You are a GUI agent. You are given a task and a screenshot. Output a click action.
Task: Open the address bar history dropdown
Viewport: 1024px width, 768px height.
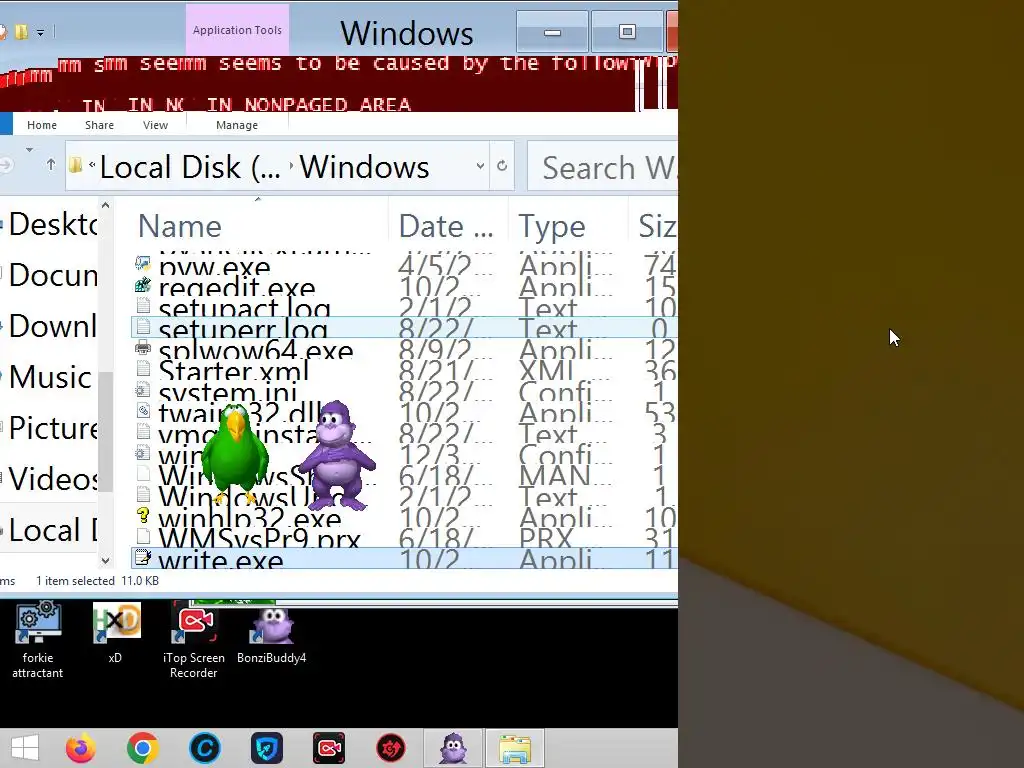pyautogui.click(x=480, y=166)
